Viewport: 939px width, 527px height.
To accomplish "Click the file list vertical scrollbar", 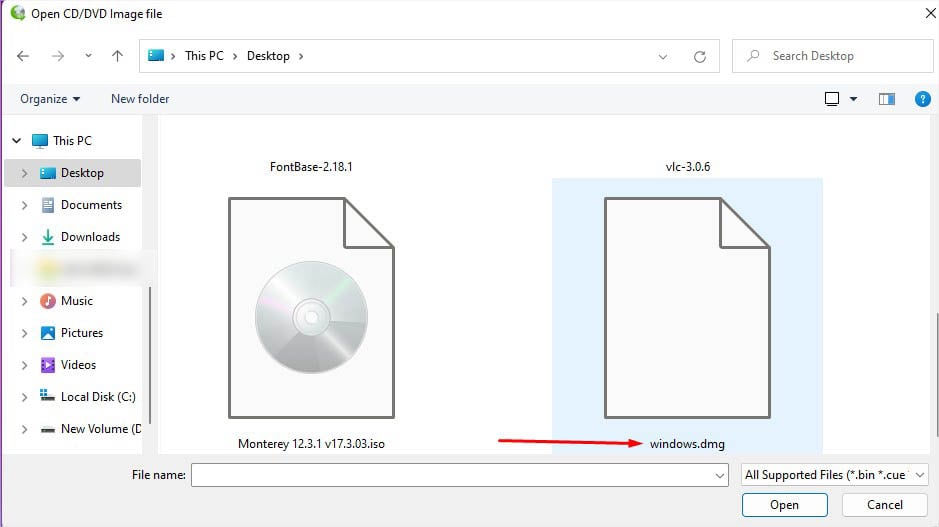I will (936, 374).
